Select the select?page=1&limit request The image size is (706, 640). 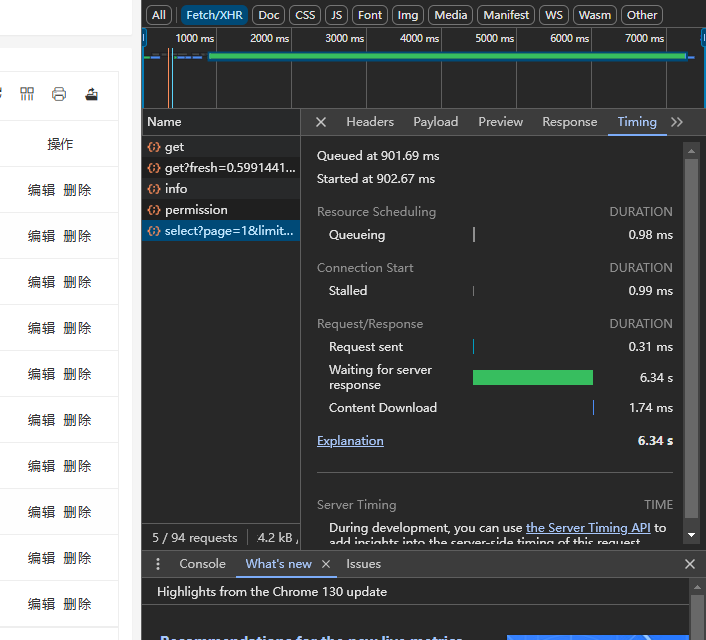[x=221, y=231]
